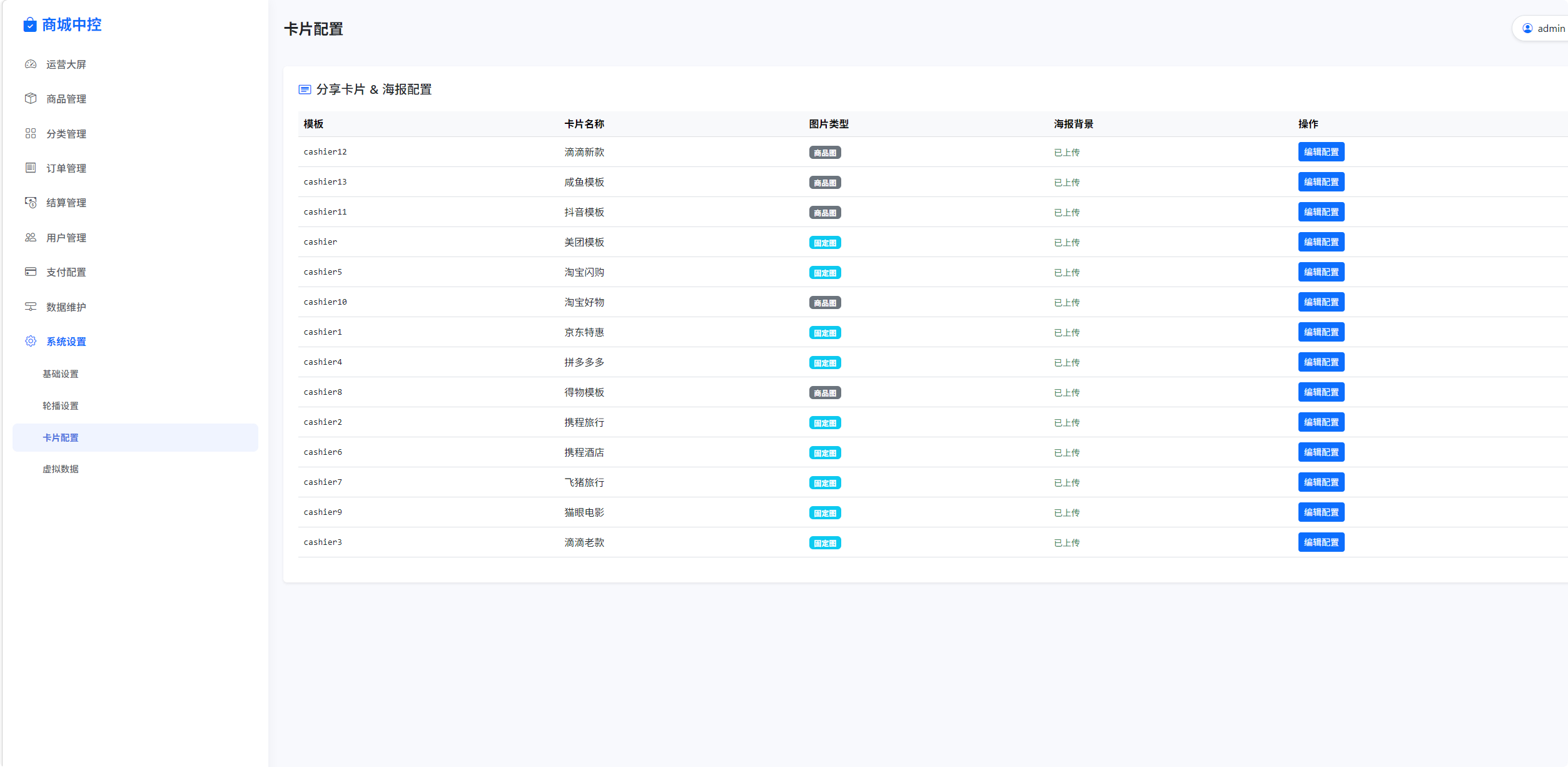Click the 商城中控 shopping bag logo
This screenshot has height=767, width=1568.
point(30,25)
